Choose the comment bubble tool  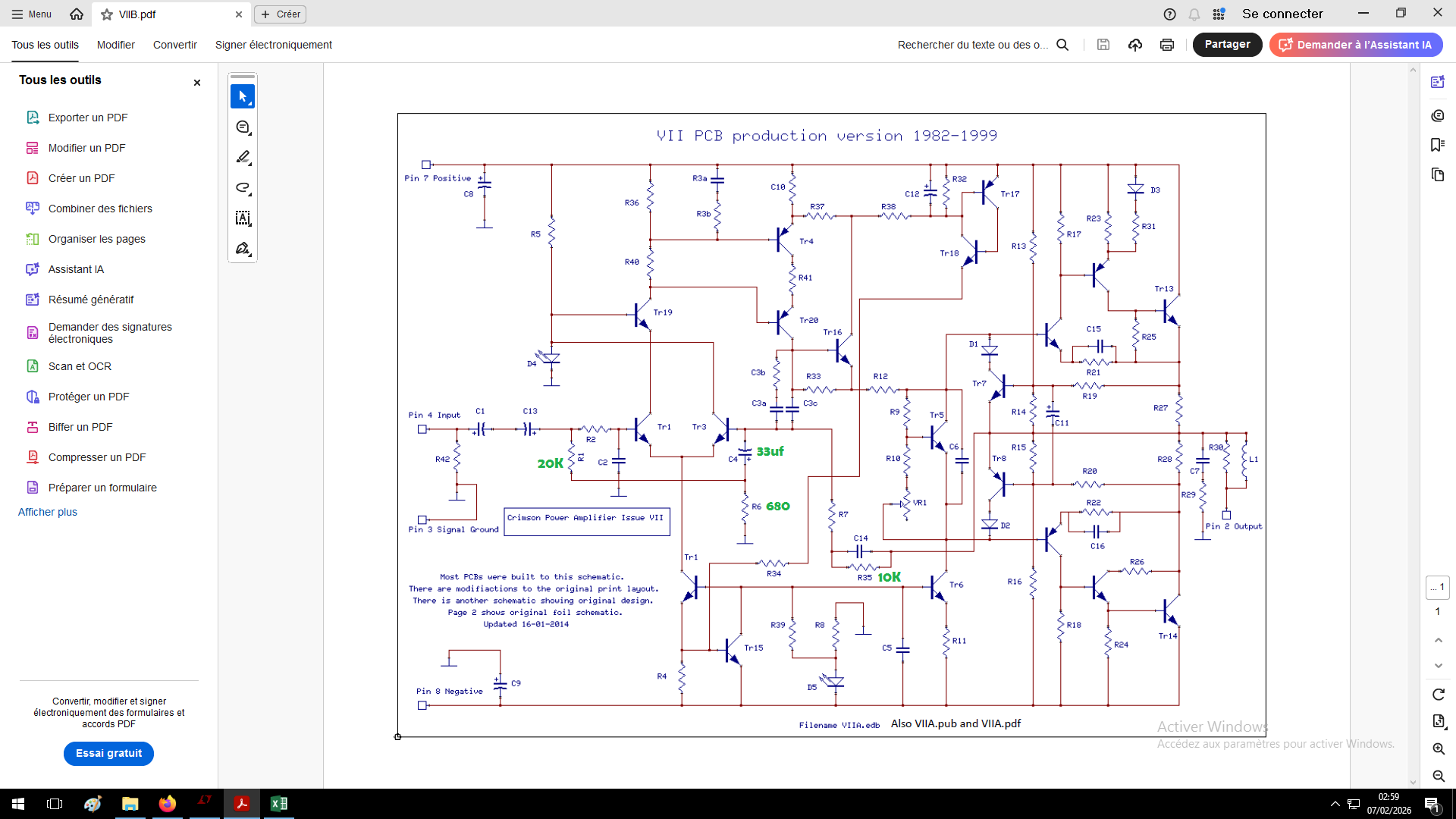pyautogui.click(x=243, y=127)
